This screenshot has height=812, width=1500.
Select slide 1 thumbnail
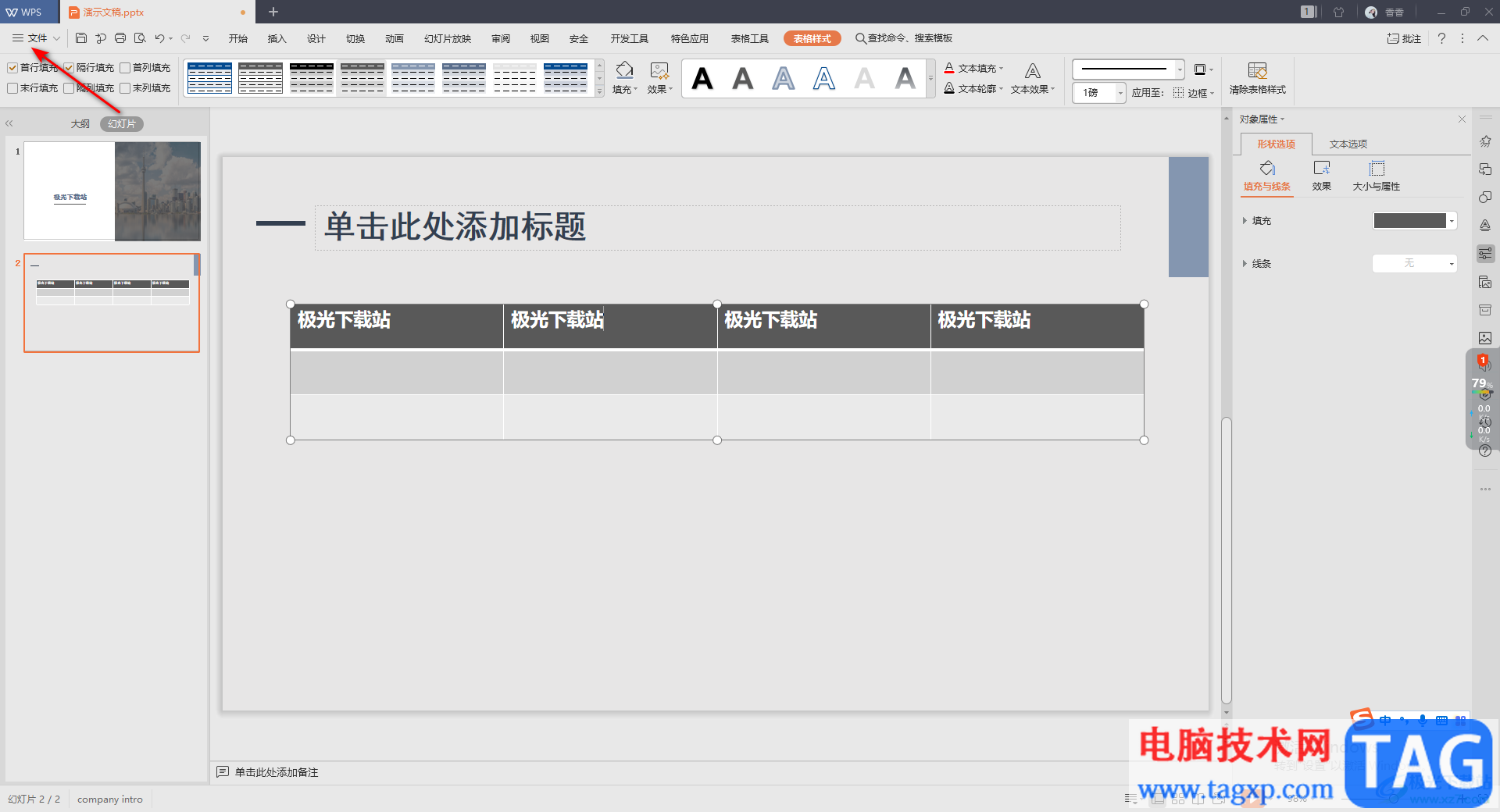[112, 191]
